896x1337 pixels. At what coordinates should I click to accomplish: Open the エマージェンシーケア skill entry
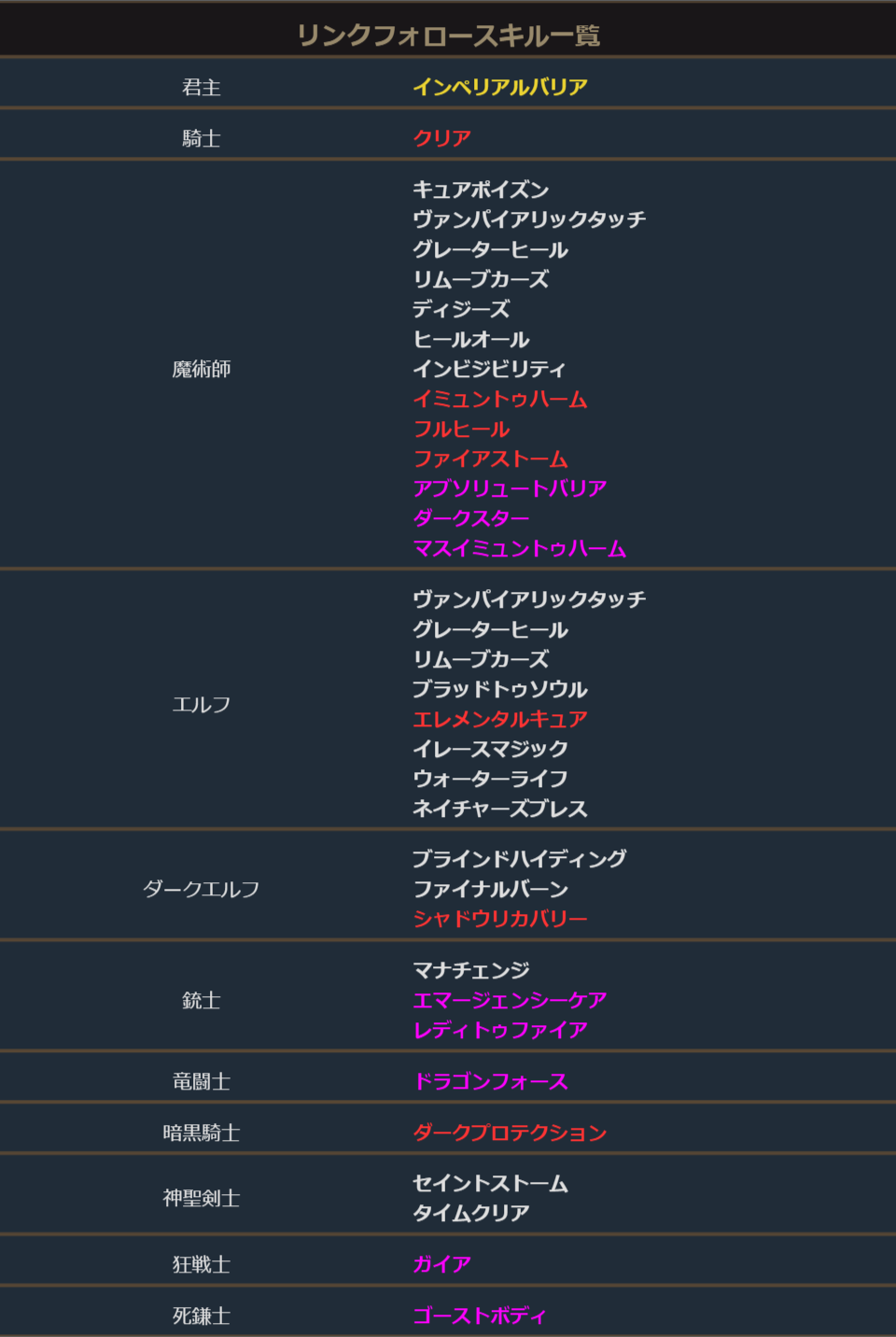(510, 1000)
